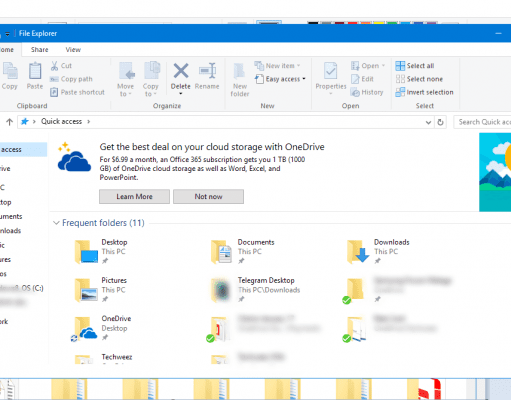Viewport: 511px width, 400px height.
Task: Create a New folder from ribbon
Action: point(240,80)
